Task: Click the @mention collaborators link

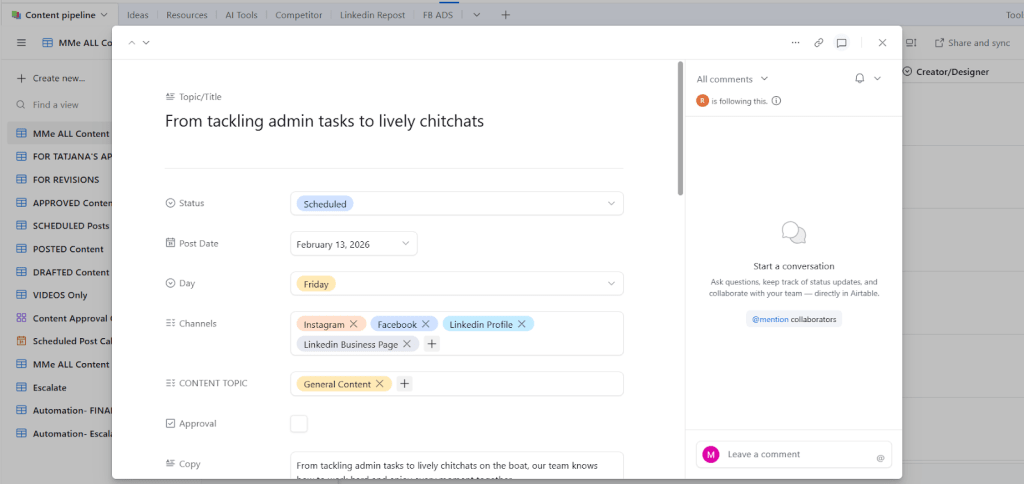Action: click(x=793, y=319)
